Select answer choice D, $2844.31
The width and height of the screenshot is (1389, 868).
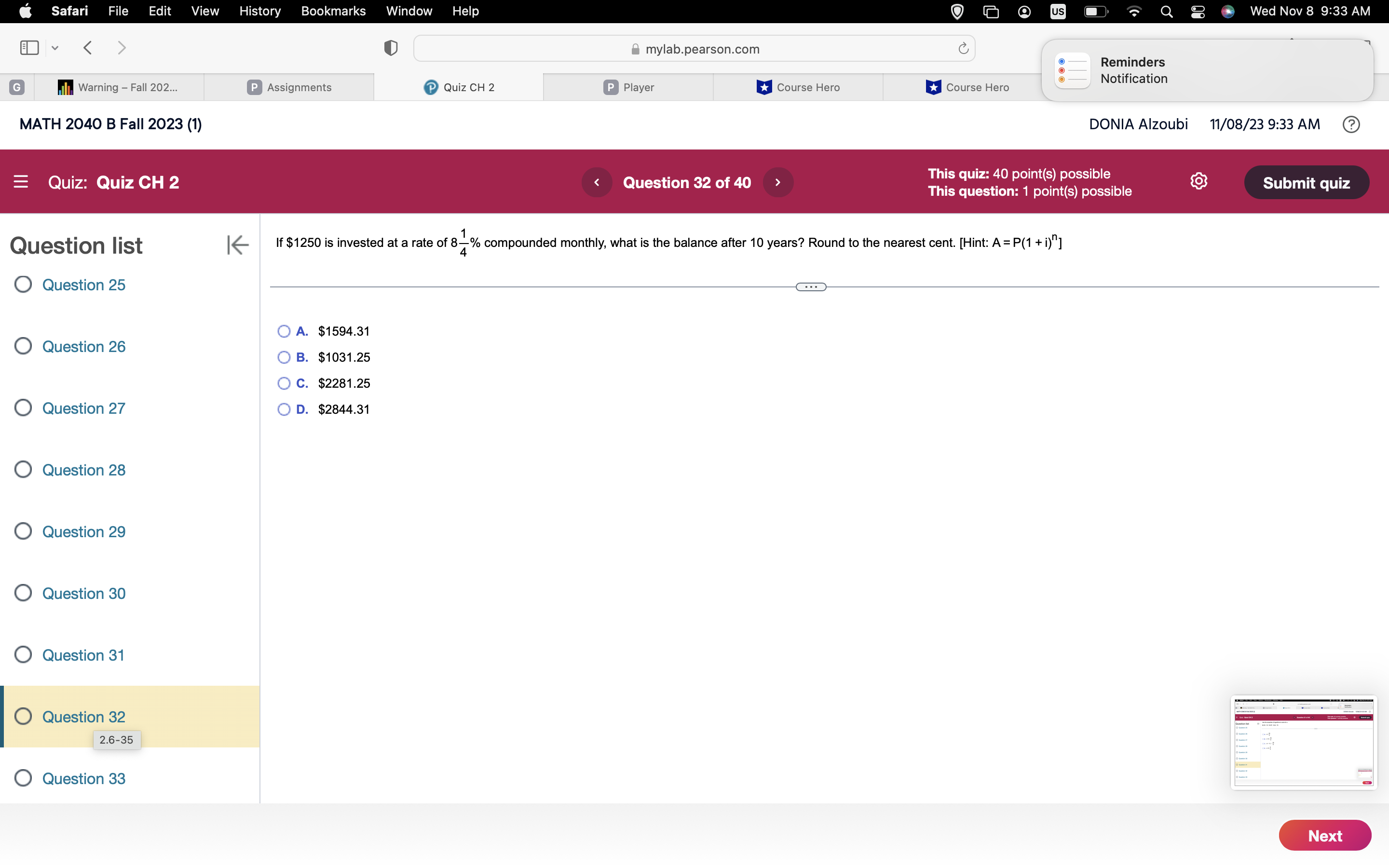click(x=284, y=409)
